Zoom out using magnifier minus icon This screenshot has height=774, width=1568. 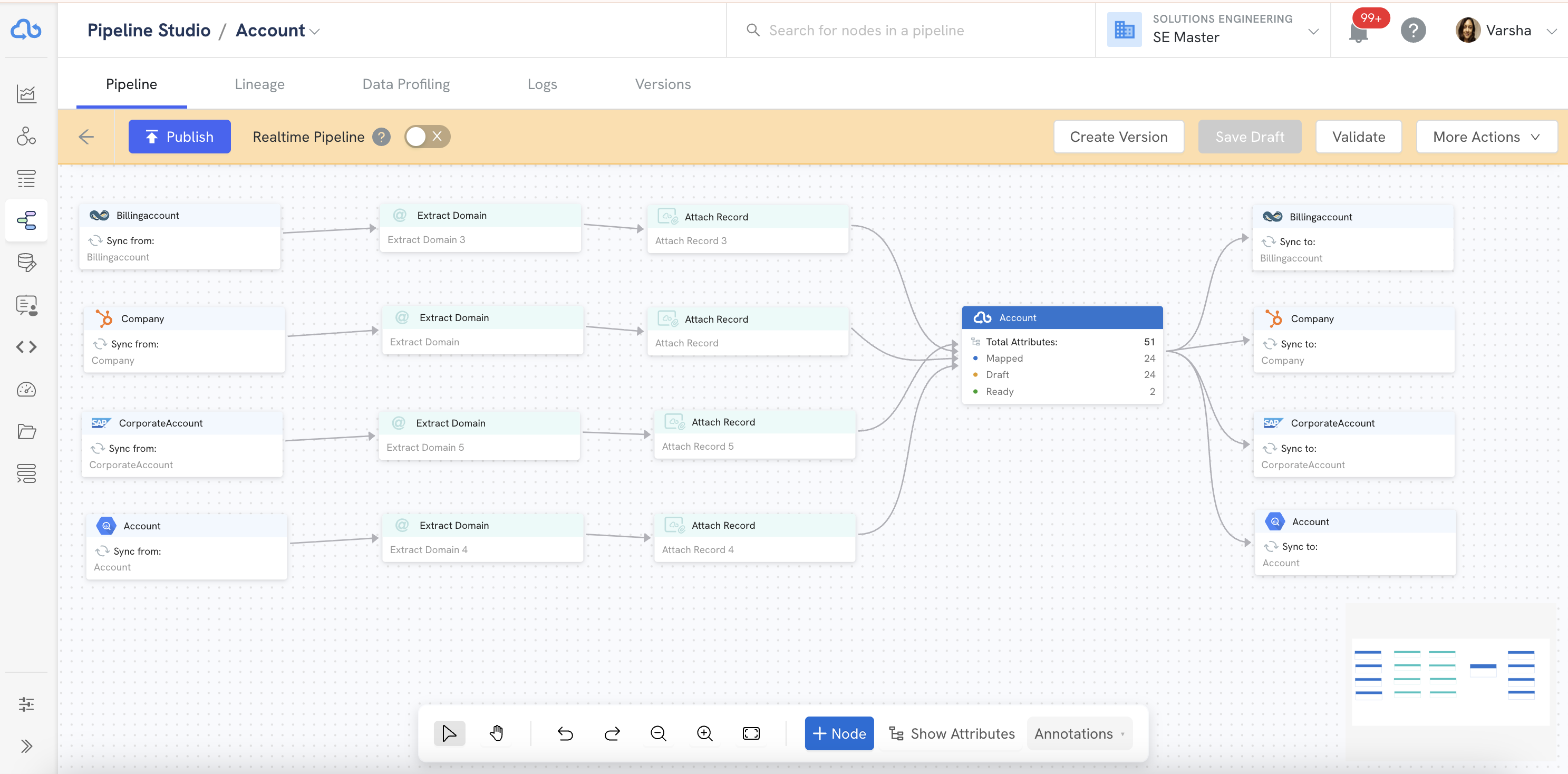(658, 733)
